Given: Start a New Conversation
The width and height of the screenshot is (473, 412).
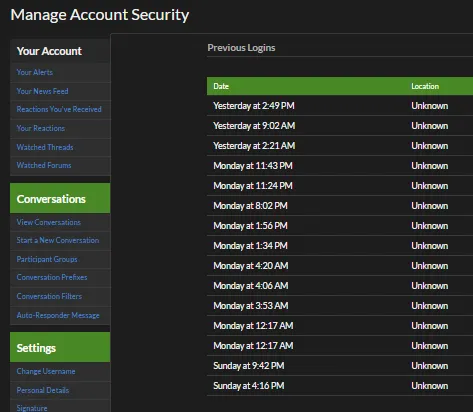Looking at the screenshot, I should click(58, 240).
